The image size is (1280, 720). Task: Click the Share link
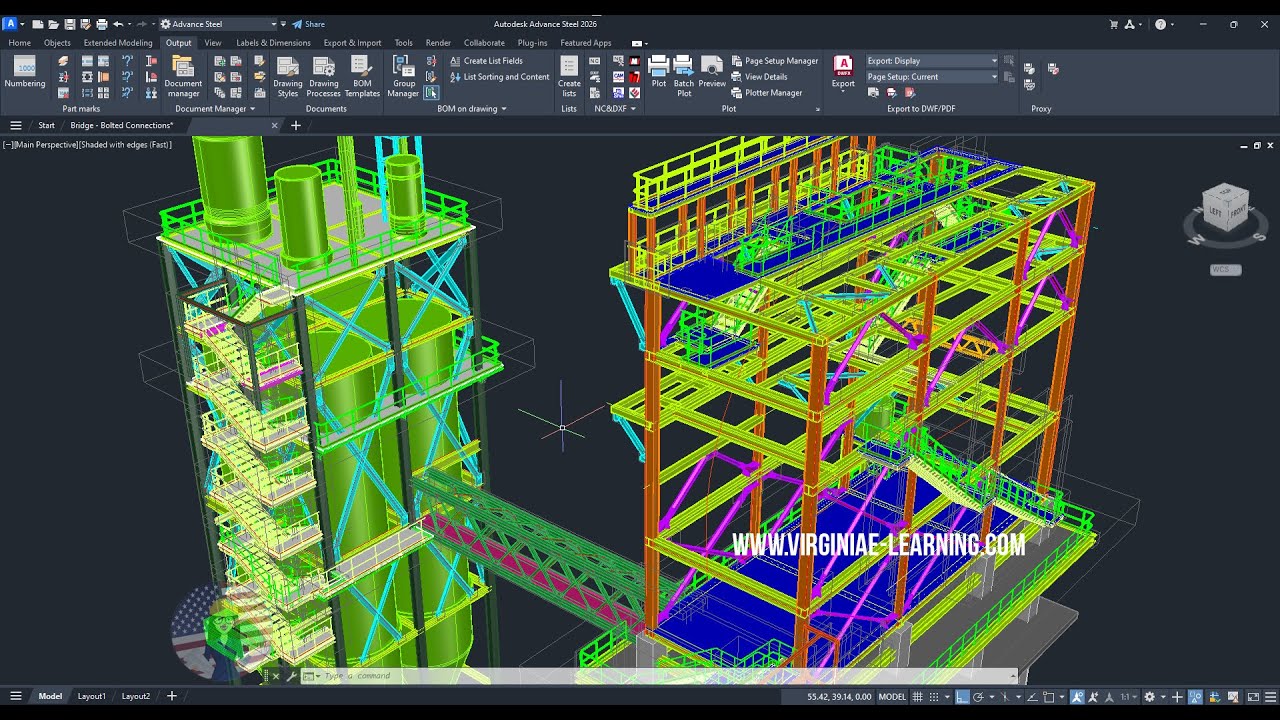click(308, 24)
